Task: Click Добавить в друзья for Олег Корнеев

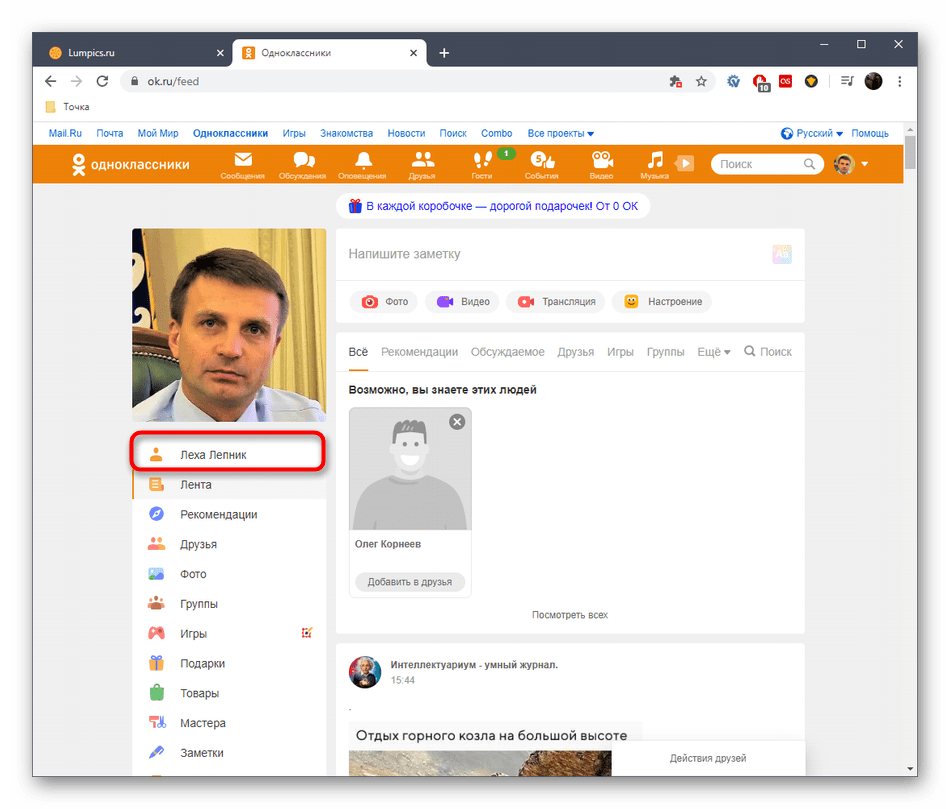Action: tap(409, 582)
